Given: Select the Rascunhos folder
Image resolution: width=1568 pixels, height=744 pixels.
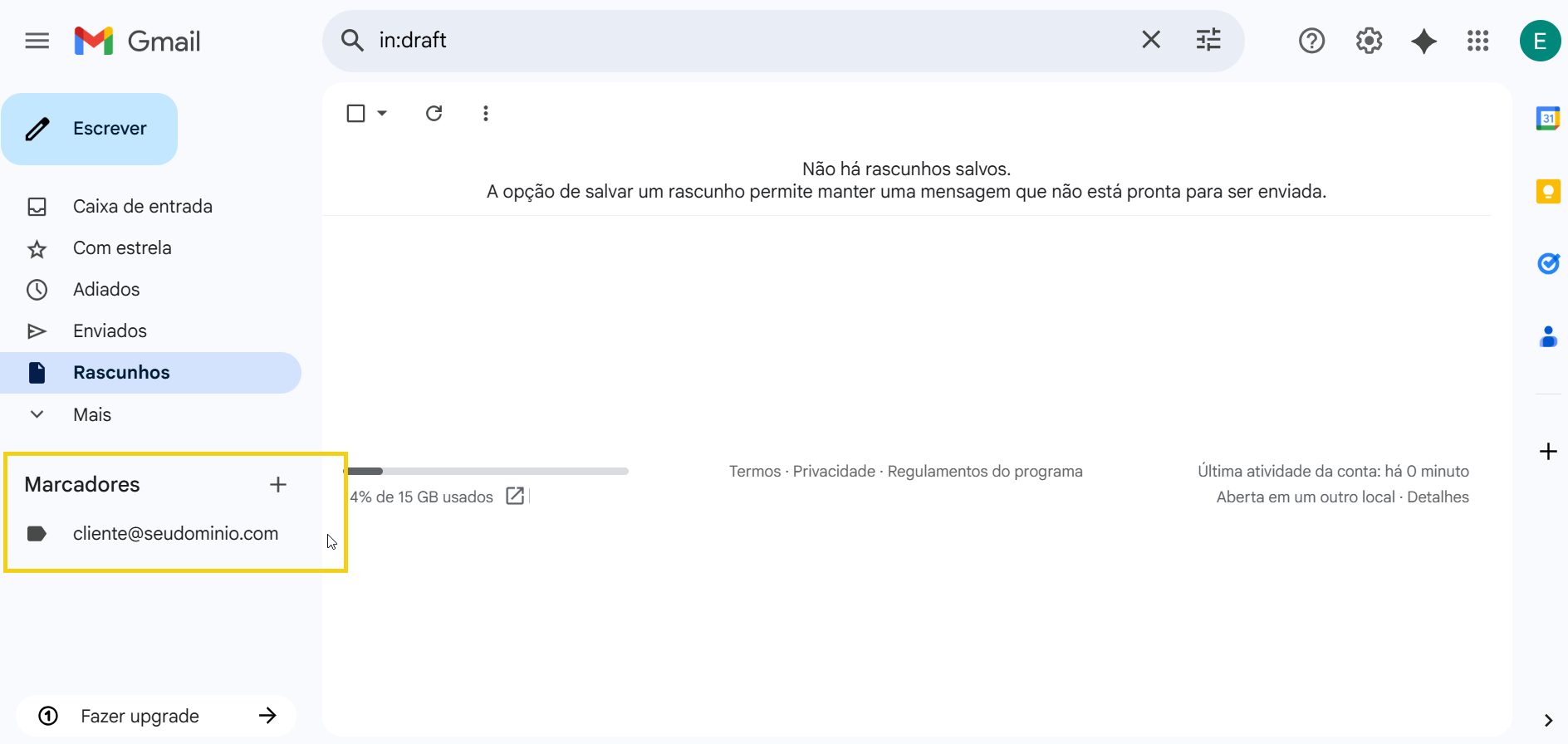Looking at the screenshot, I should [x=150, y=372].
